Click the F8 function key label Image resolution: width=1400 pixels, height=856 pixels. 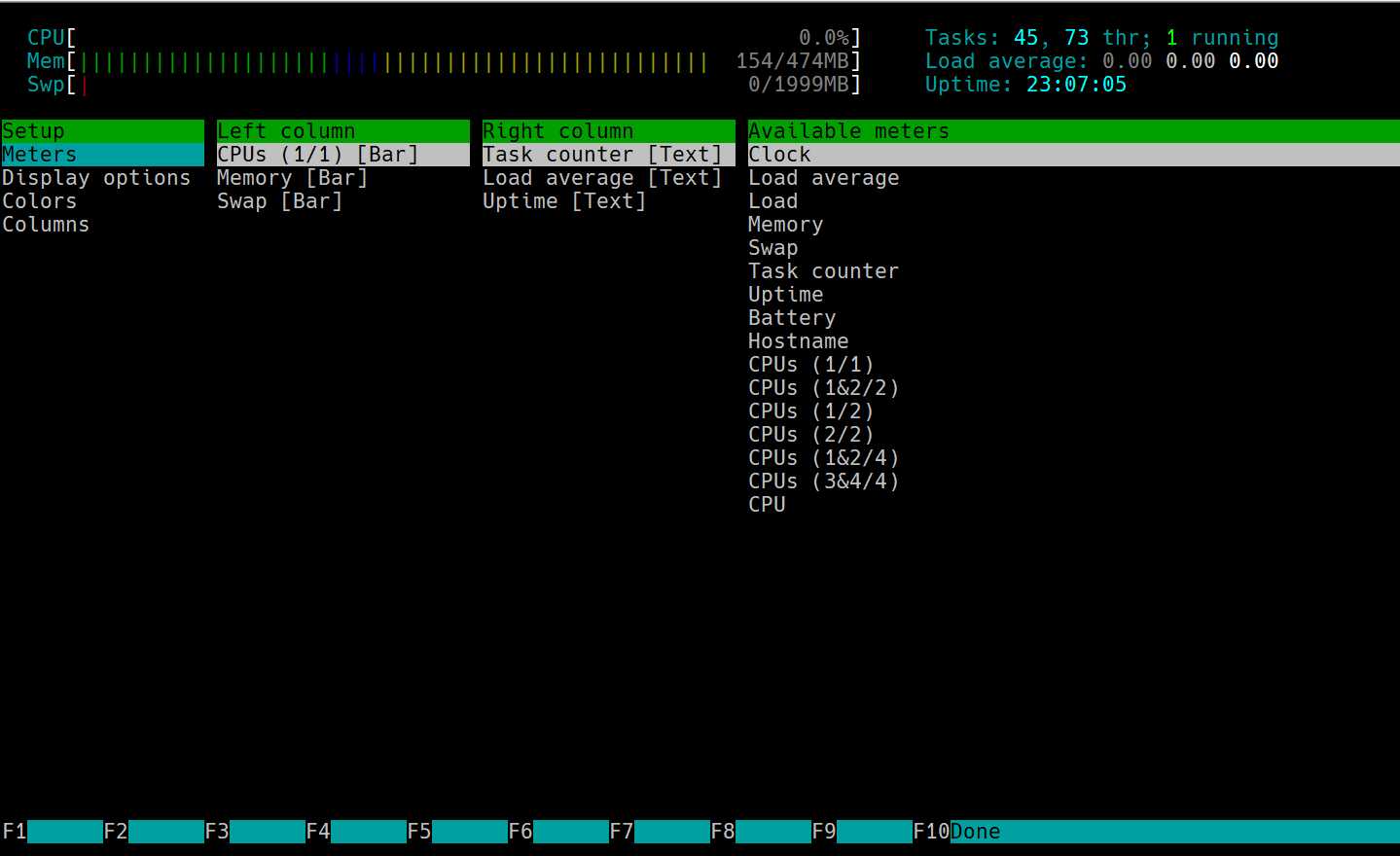722,832
